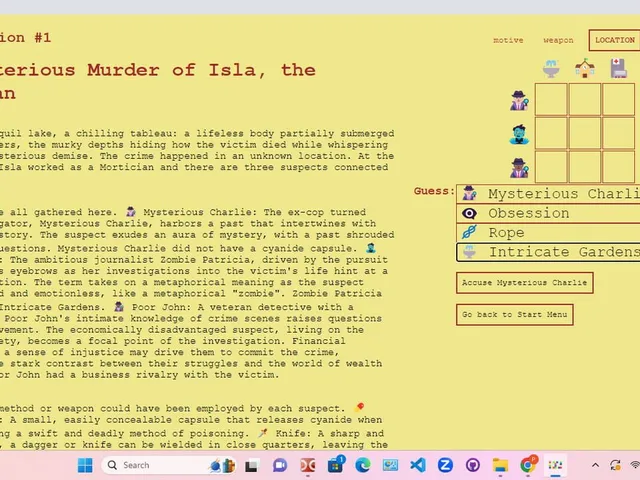Viewport: 640px width, 480px height.
Task: Mark grid cell for light-skinned detective and hospital
Action: pos(618,100)
